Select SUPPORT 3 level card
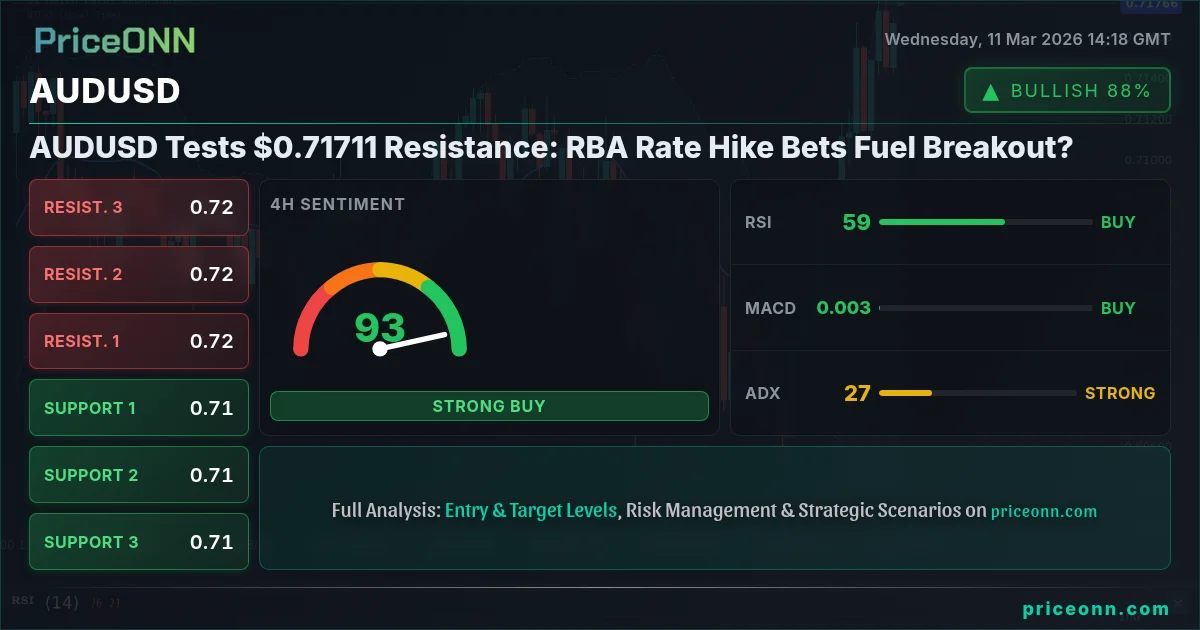Viewport: 1200px width, 630px height. [x=139, y=542]
